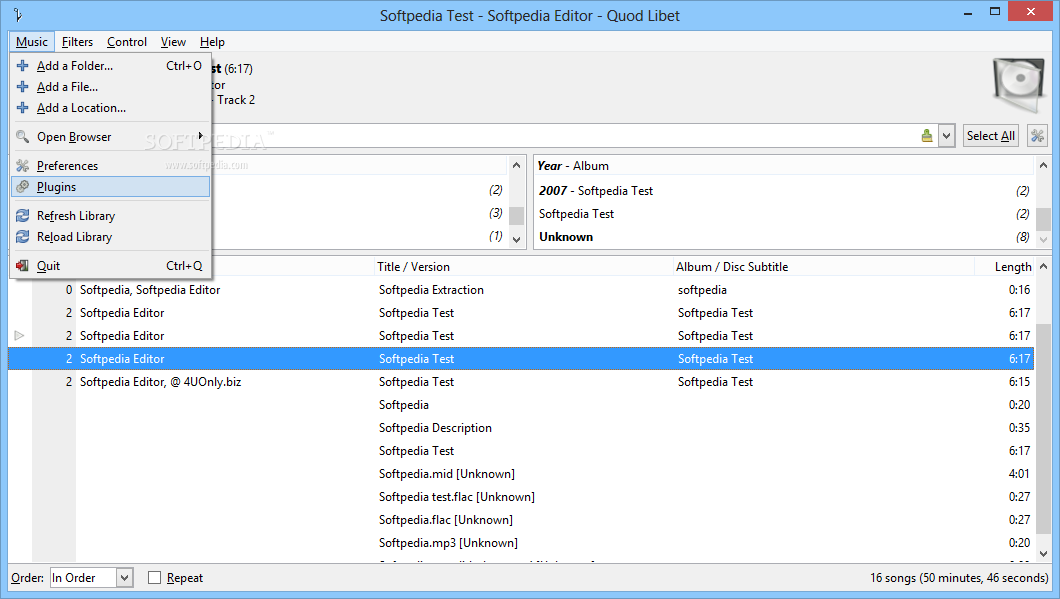The height and width of the screenshot is (599, 1060).
Task: Select Softpedia test.flac [Unknown] song
Action: click(x=521, y=496)
